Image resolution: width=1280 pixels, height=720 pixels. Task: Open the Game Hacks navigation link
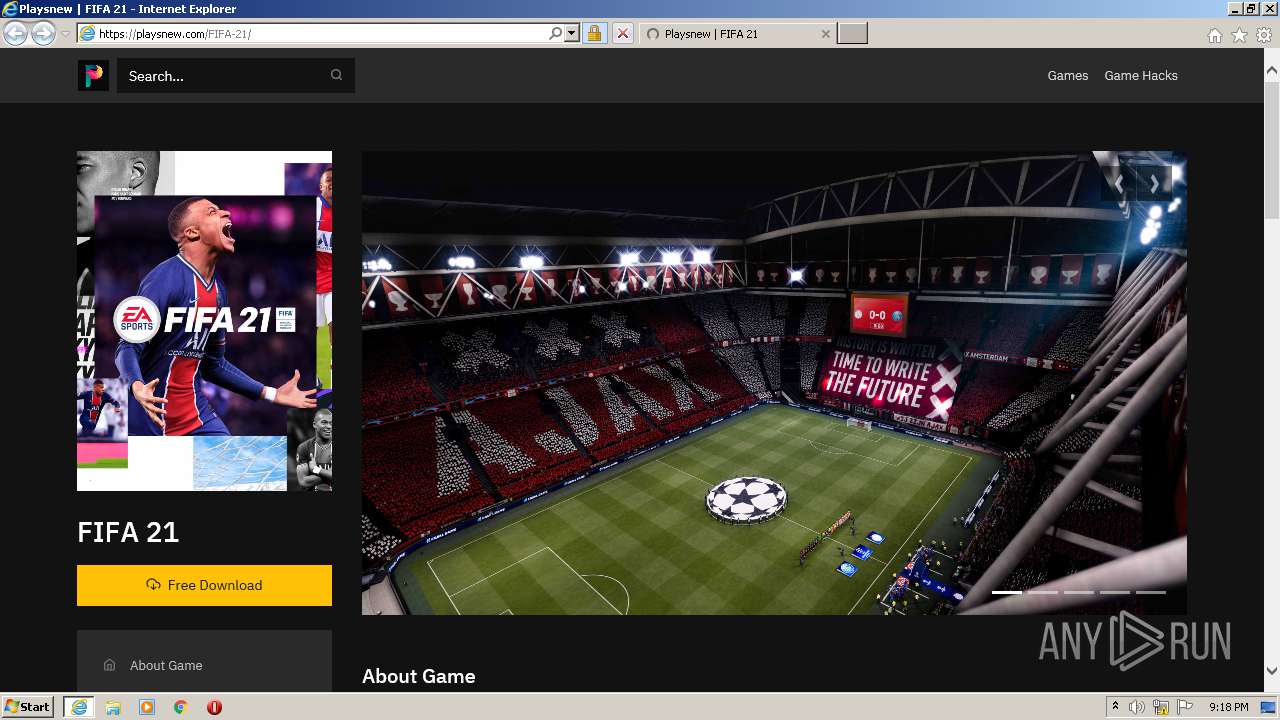(x=1141, y=75)
